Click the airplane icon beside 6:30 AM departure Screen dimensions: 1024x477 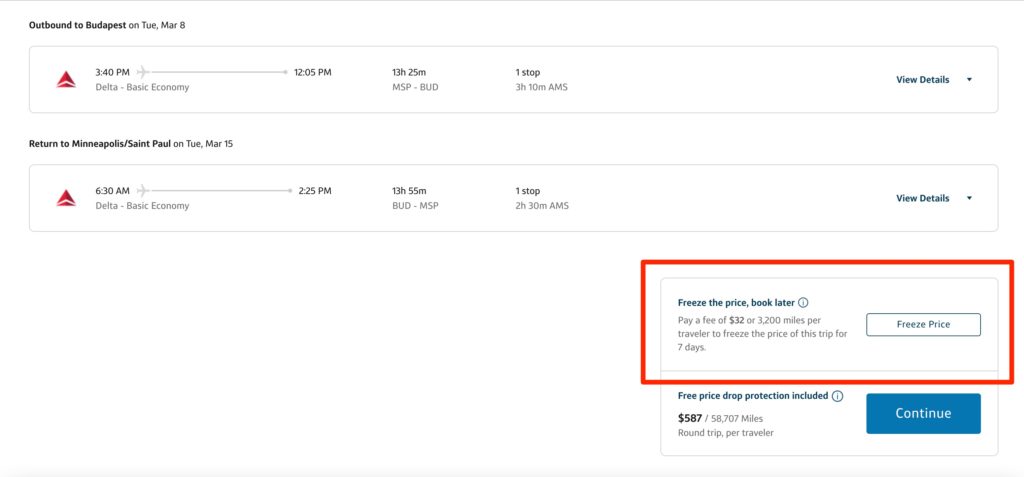click(x=143, y=190)
